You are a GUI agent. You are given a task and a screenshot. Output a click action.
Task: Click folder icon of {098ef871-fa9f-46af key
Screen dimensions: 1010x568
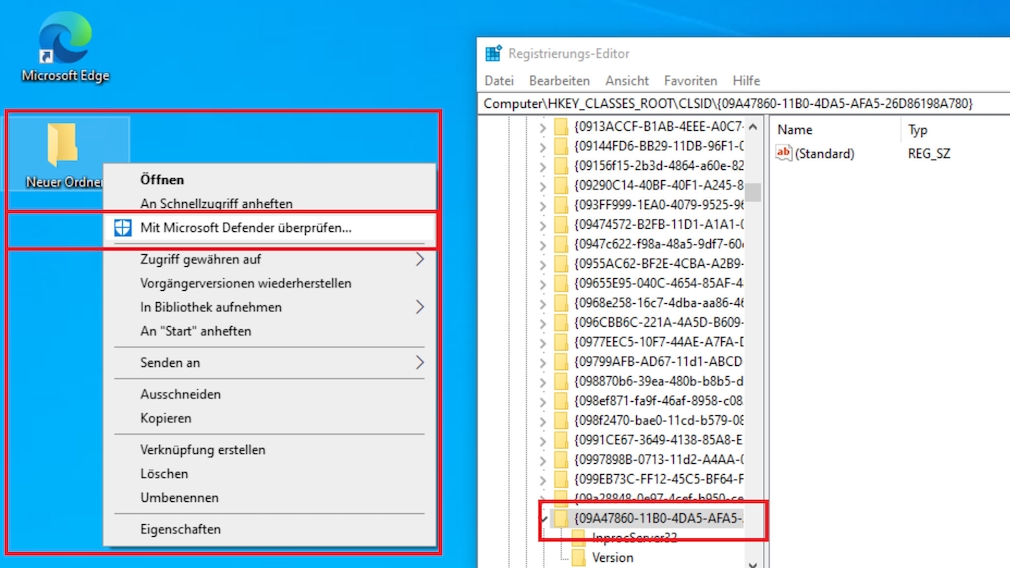pos(561,401)
